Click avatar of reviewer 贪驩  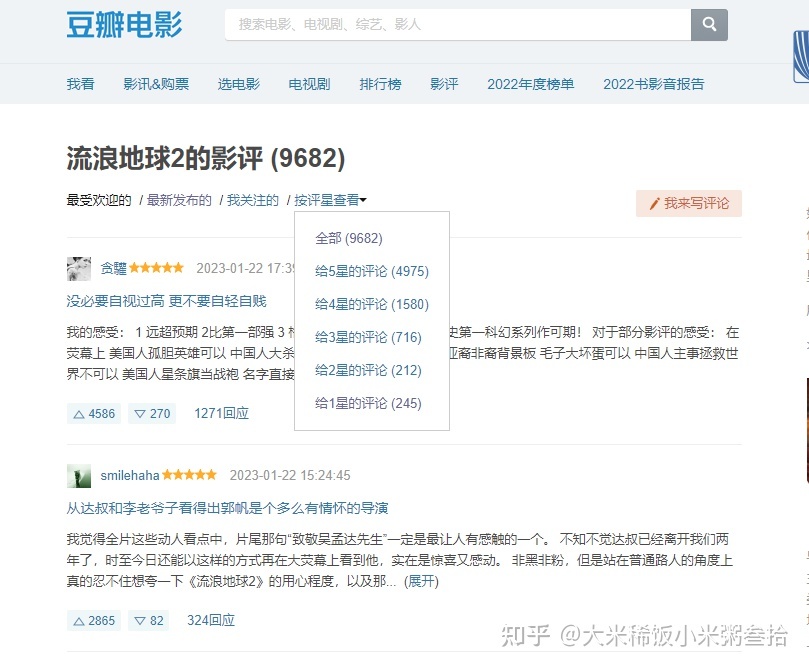[x=79, y=269]
